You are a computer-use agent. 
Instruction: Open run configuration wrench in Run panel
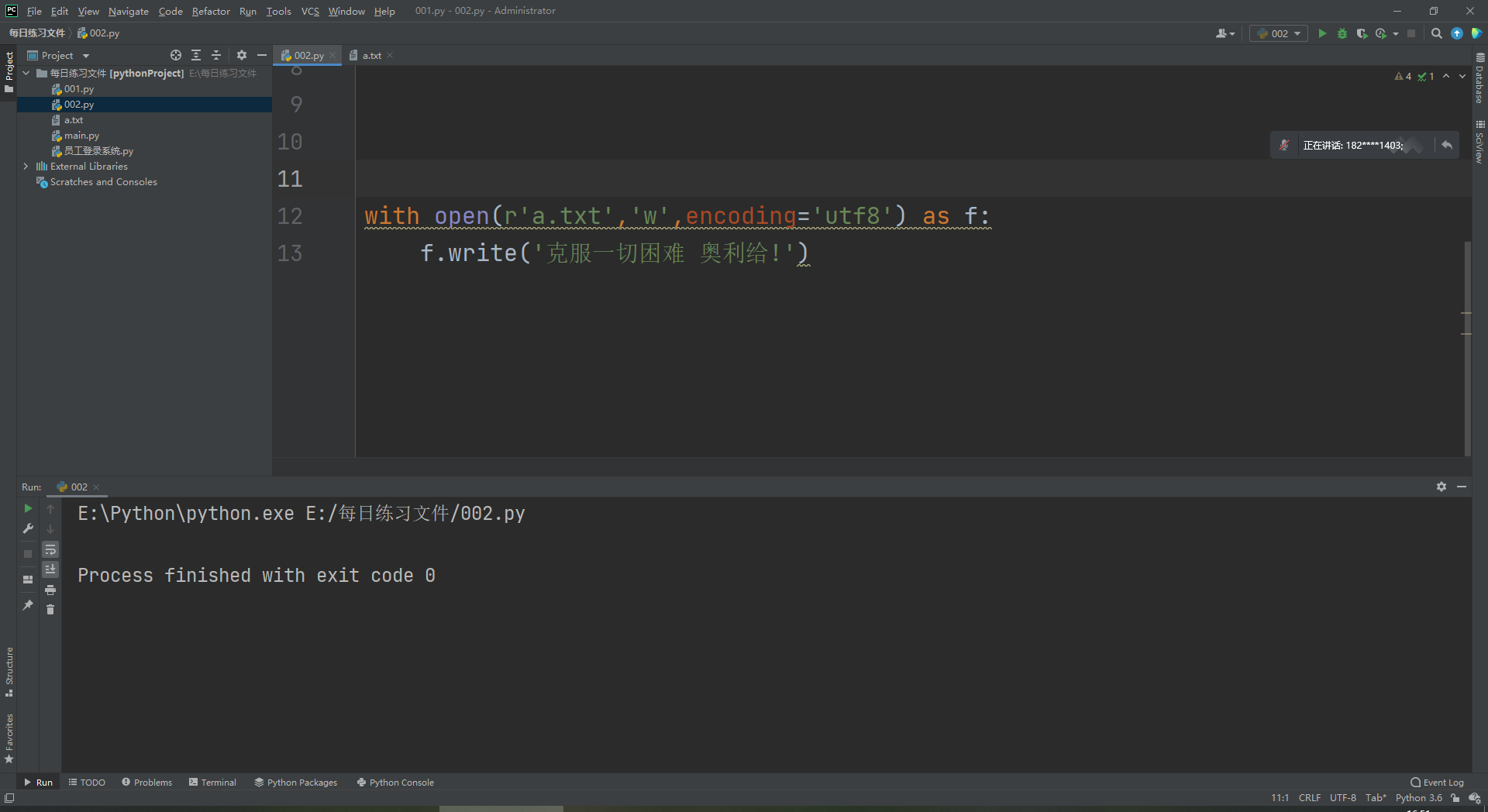28,528
